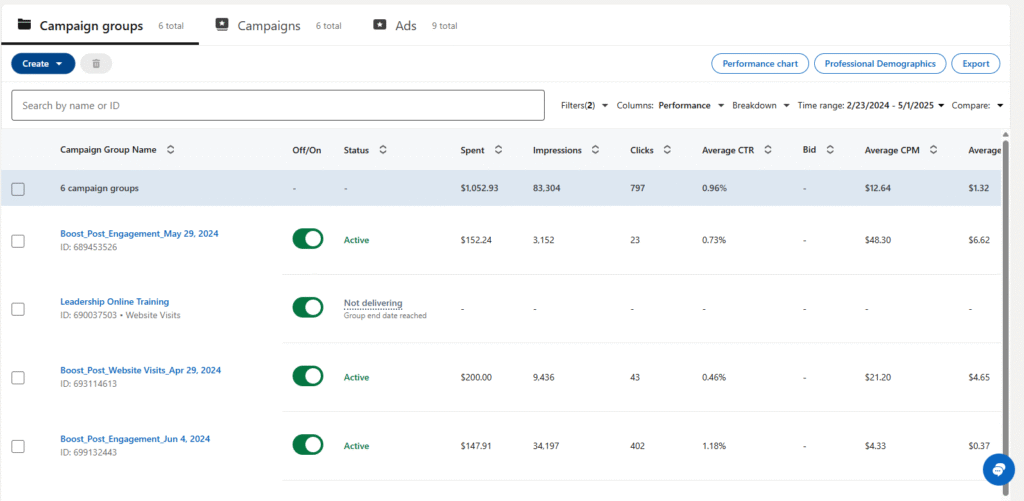Switch to the Campaign groups tab
The height and width of the screenshot is (501, 1024).
tap(100, 25)
